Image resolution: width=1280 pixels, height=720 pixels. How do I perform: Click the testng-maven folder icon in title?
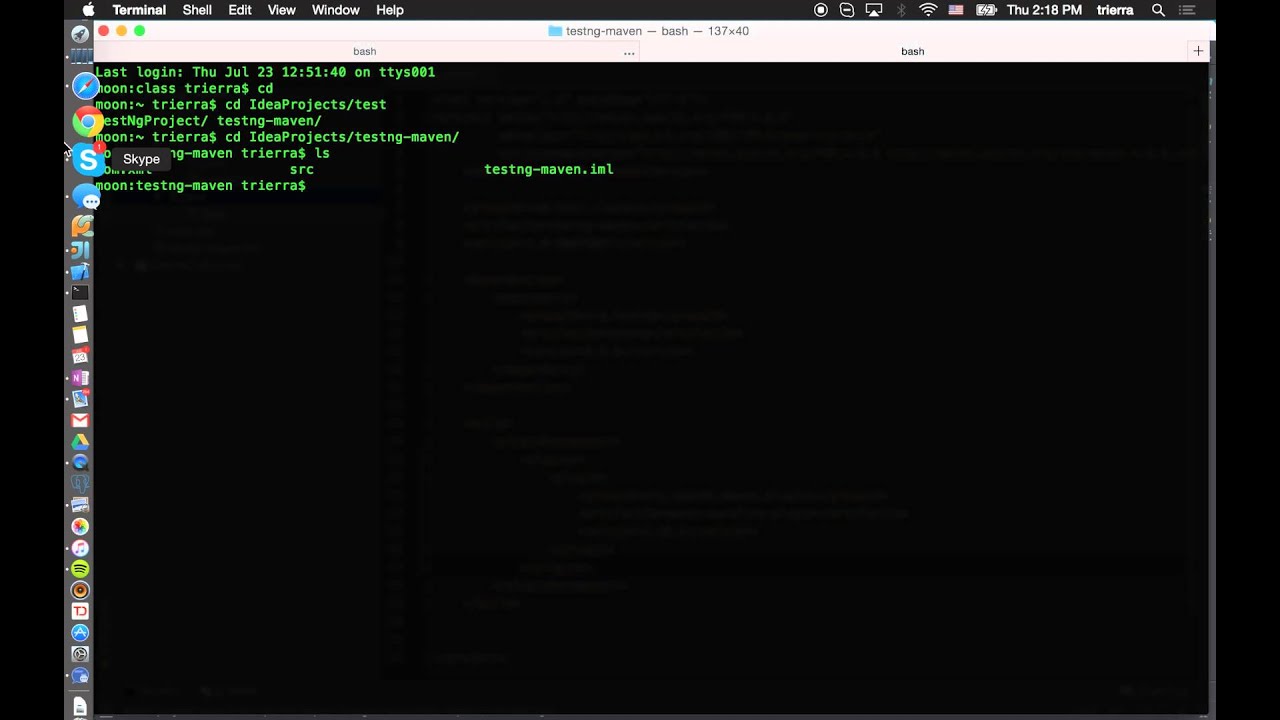pyautogui.click(x=555, y=31)
